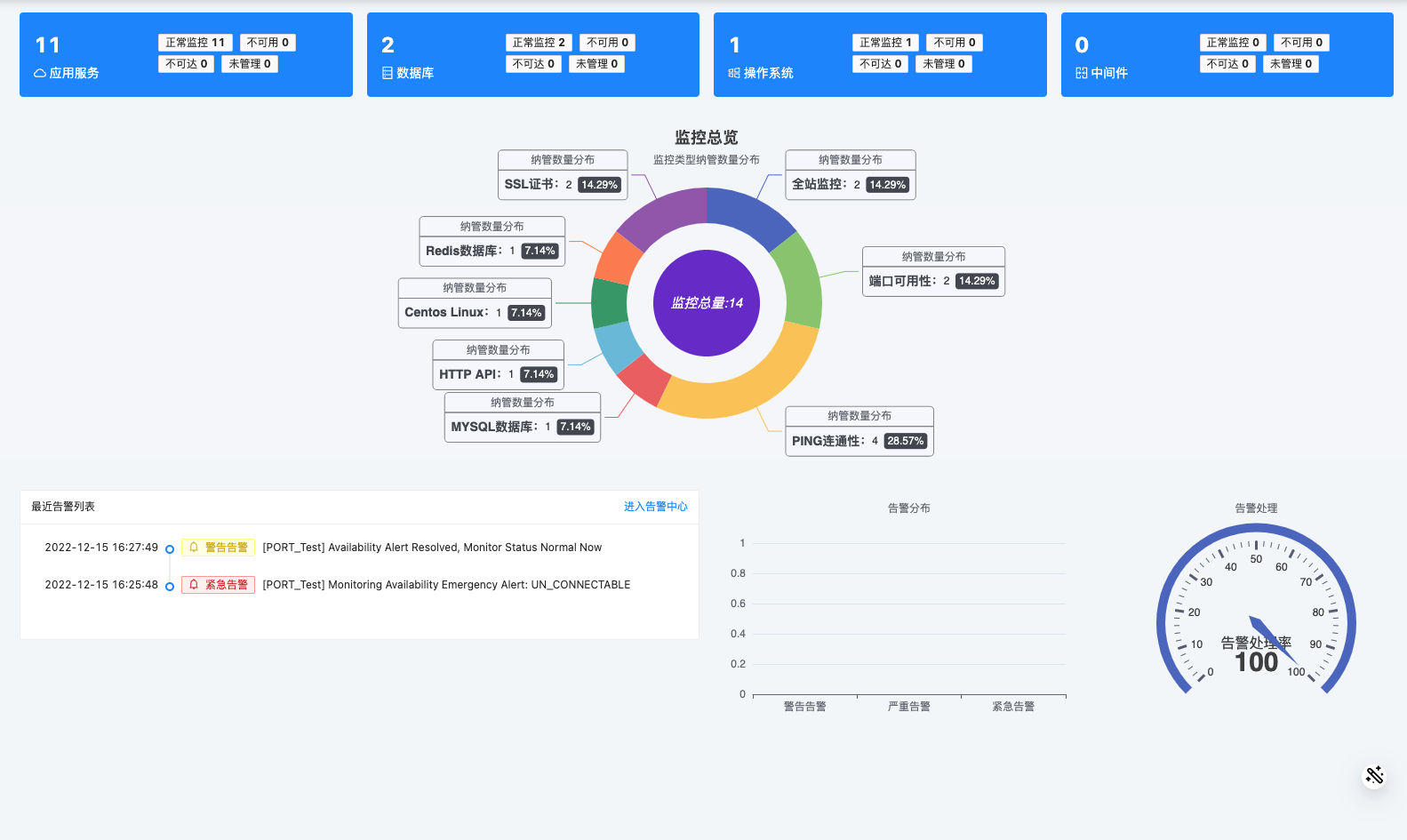The height and width of the screenshot is (840, 1407).
Task: Select the 应用服务 label in the first card
Action: (x=74, y=73)
